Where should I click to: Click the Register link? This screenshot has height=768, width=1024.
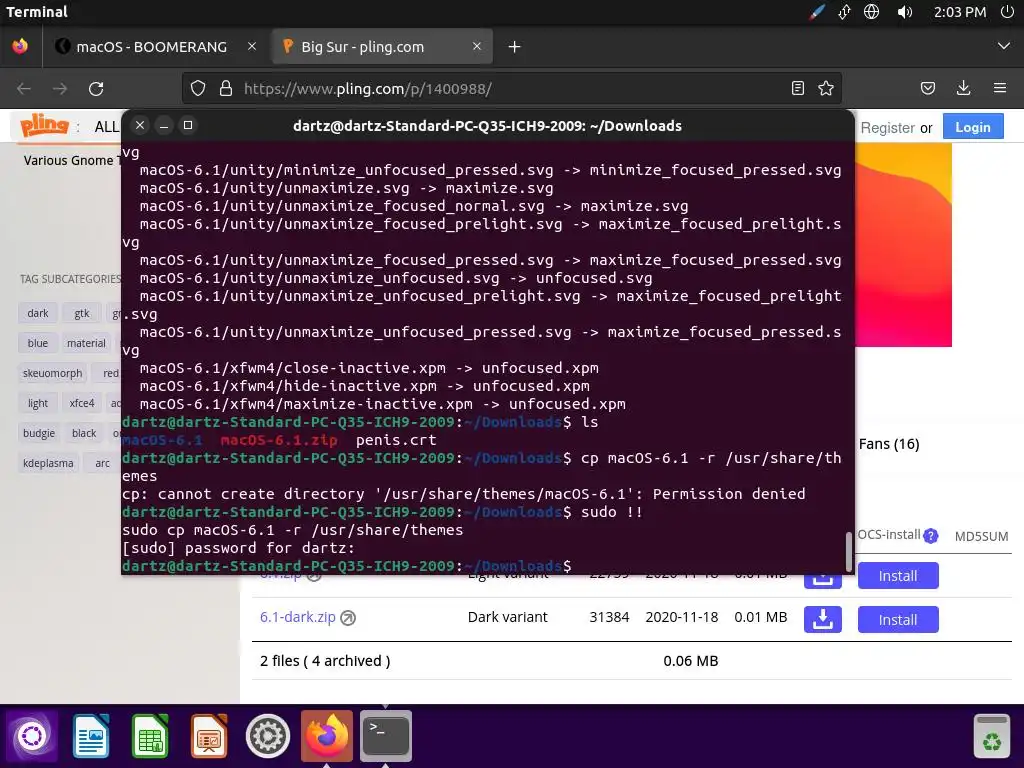pyautogui.click(x=888, y=128)
